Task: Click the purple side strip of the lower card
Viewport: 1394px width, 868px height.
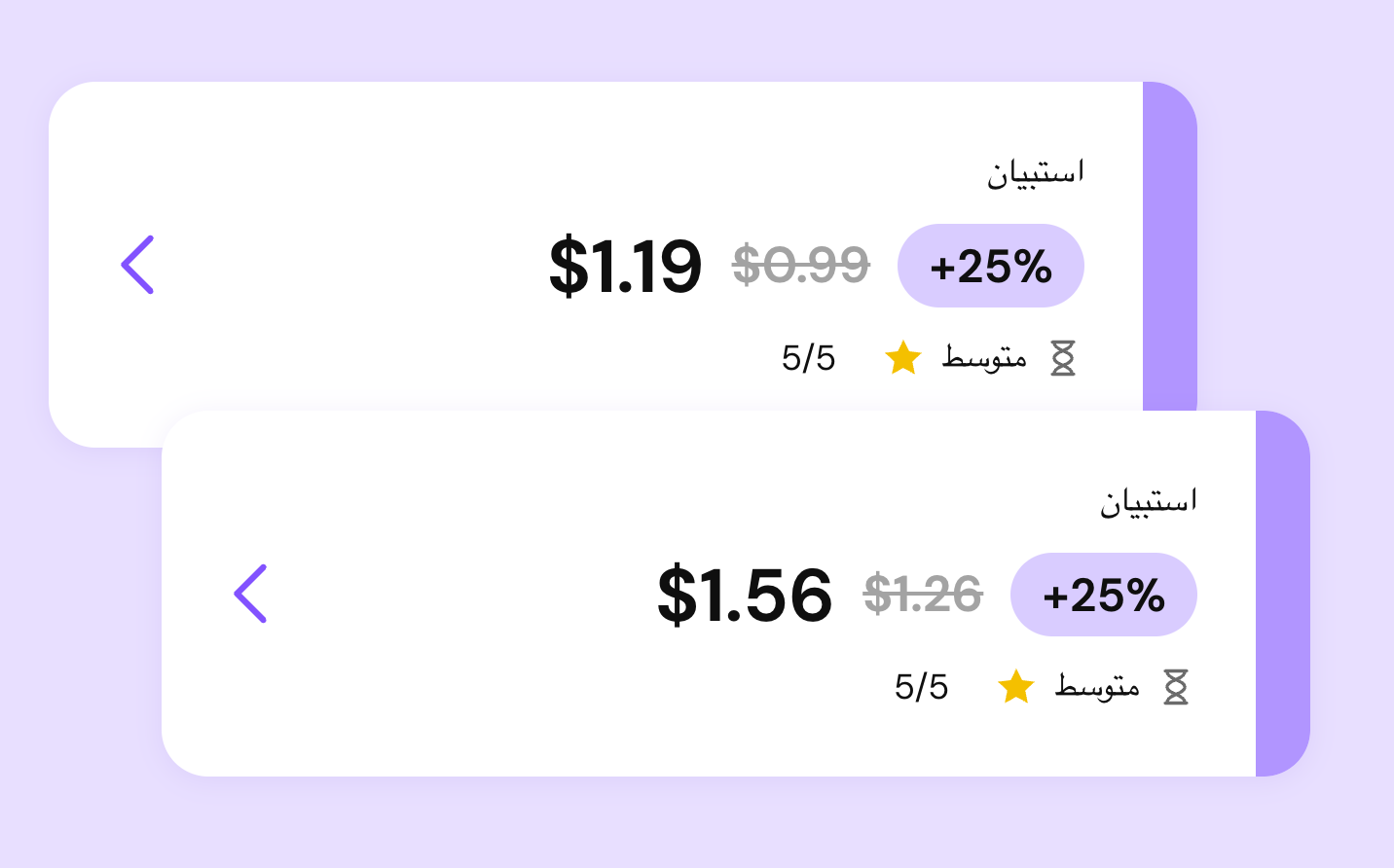Action: (1283, 594)
